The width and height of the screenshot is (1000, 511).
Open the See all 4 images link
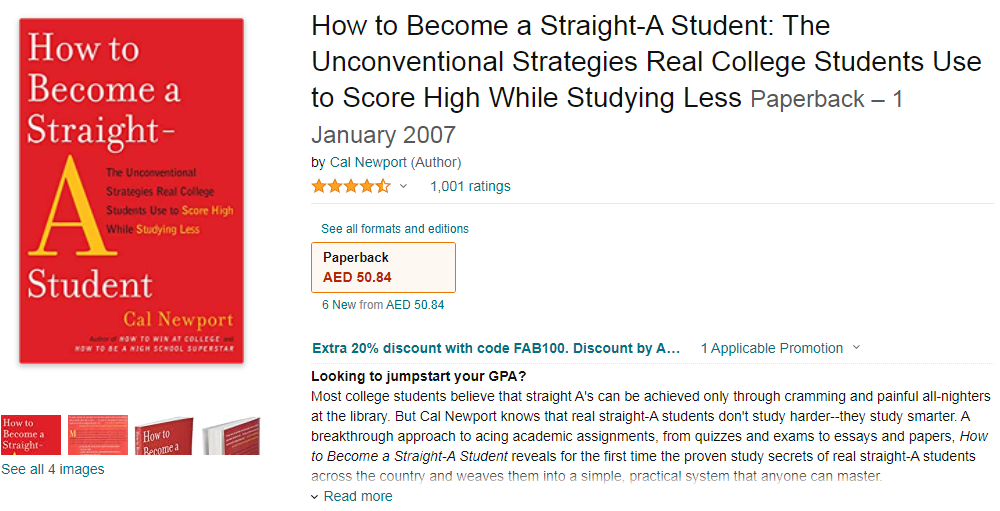(x=52, y=469)
